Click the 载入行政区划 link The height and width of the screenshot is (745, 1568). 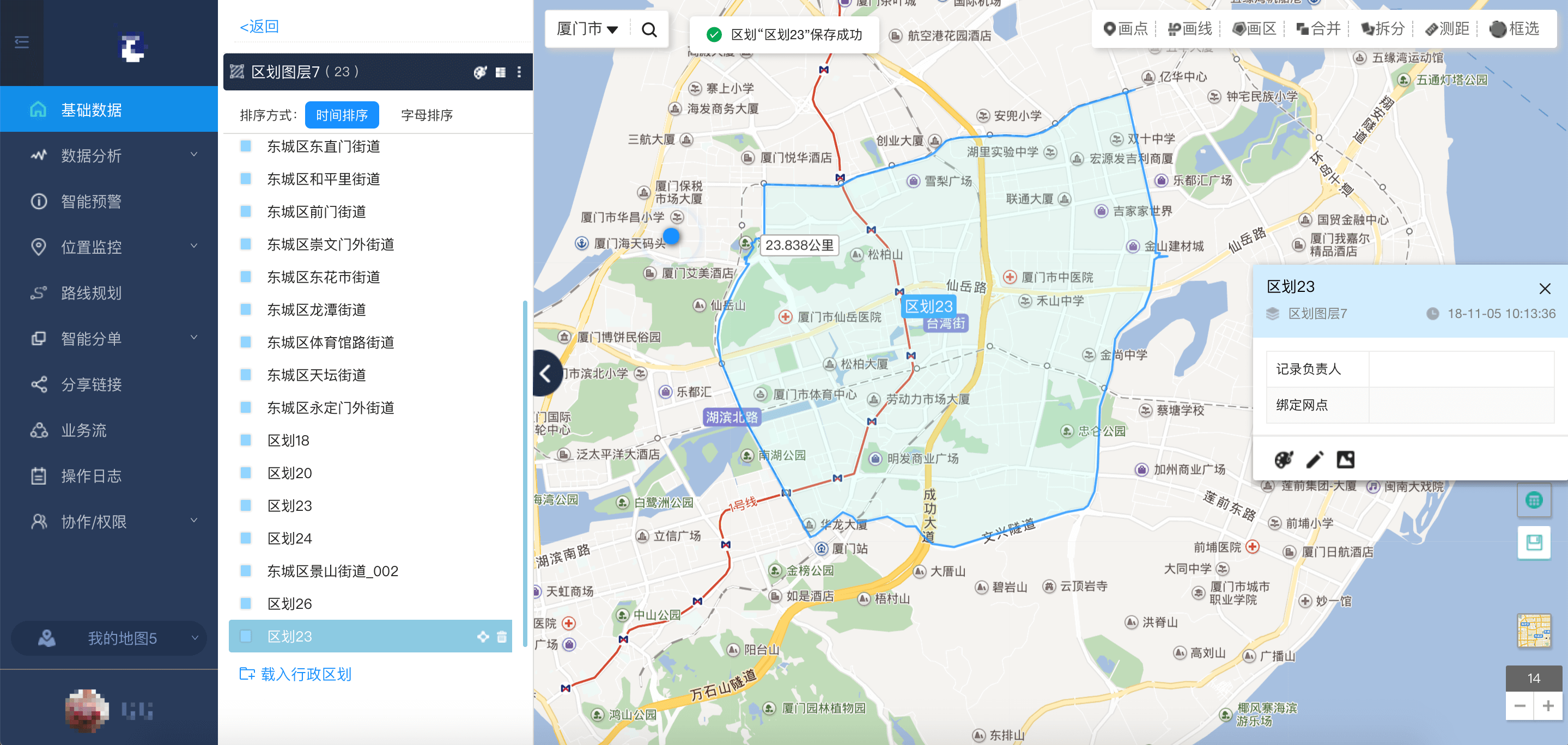coord(295,674)
